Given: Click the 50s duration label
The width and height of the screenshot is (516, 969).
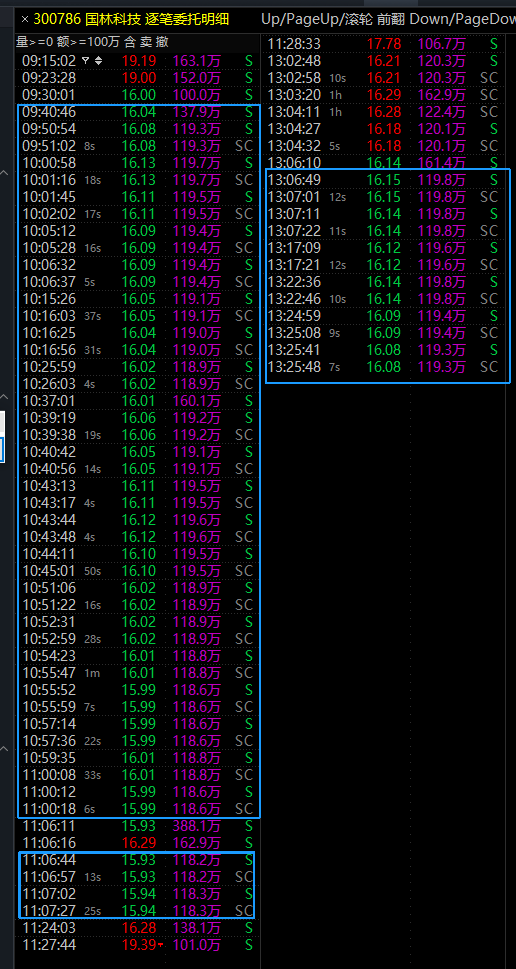Looking at the screenshot, I should 92,571.
